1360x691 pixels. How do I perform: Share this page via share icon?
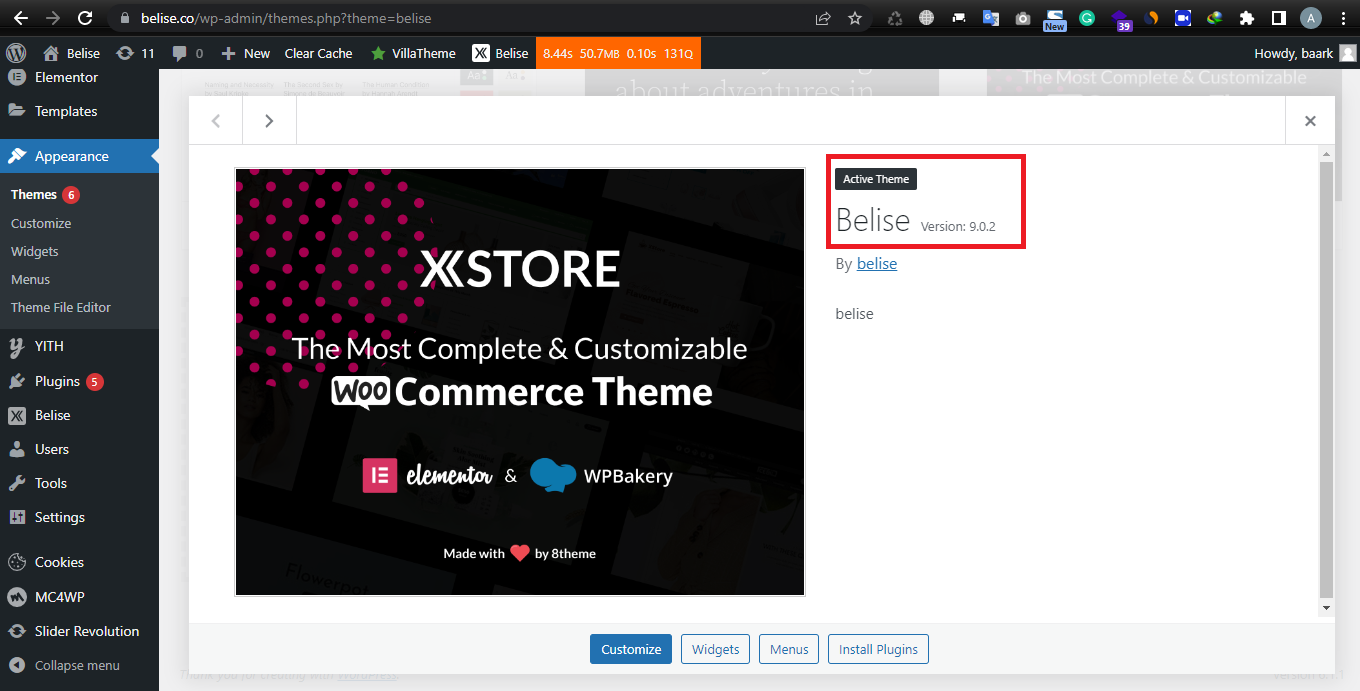tap(823, 18)
